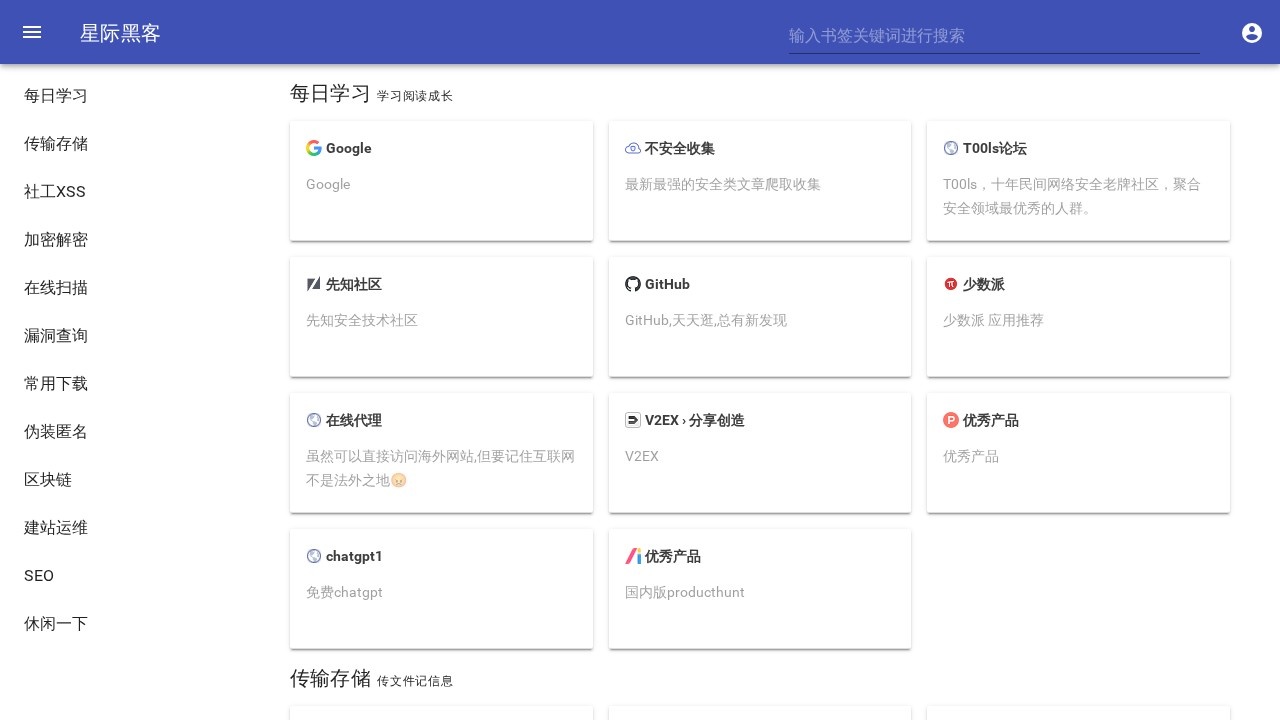Open the 国内版producthunt card
The width and height of the screenshot is (1280, 720).
click(x=760, y=589)
